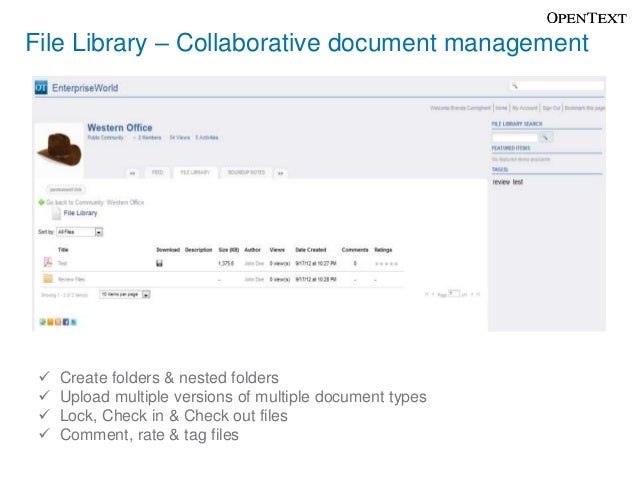Click the File Library page icon

(57, 213)
